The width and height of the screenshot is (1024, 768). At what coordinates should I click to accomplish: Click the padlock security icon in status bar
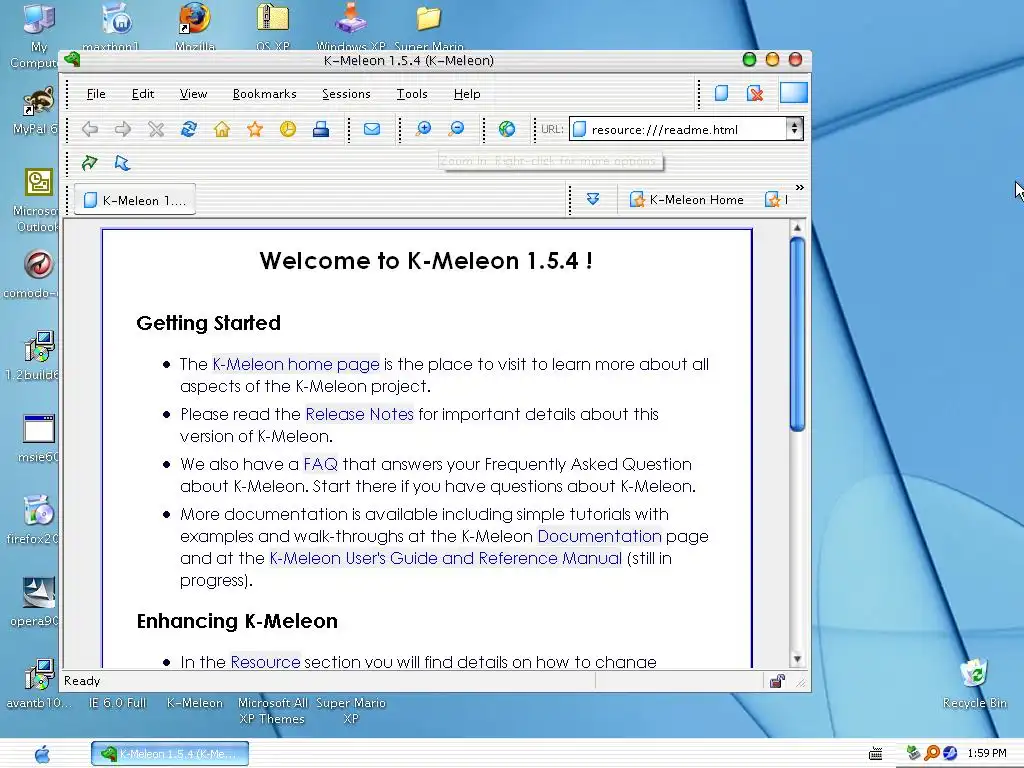[x=777, y=681]
